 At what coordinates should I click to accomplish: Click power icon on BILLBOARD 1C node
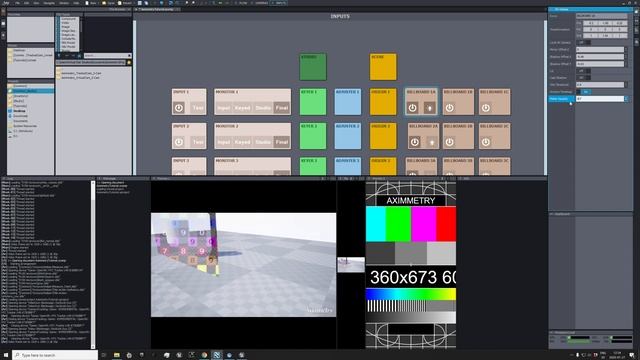pos(486,108)
